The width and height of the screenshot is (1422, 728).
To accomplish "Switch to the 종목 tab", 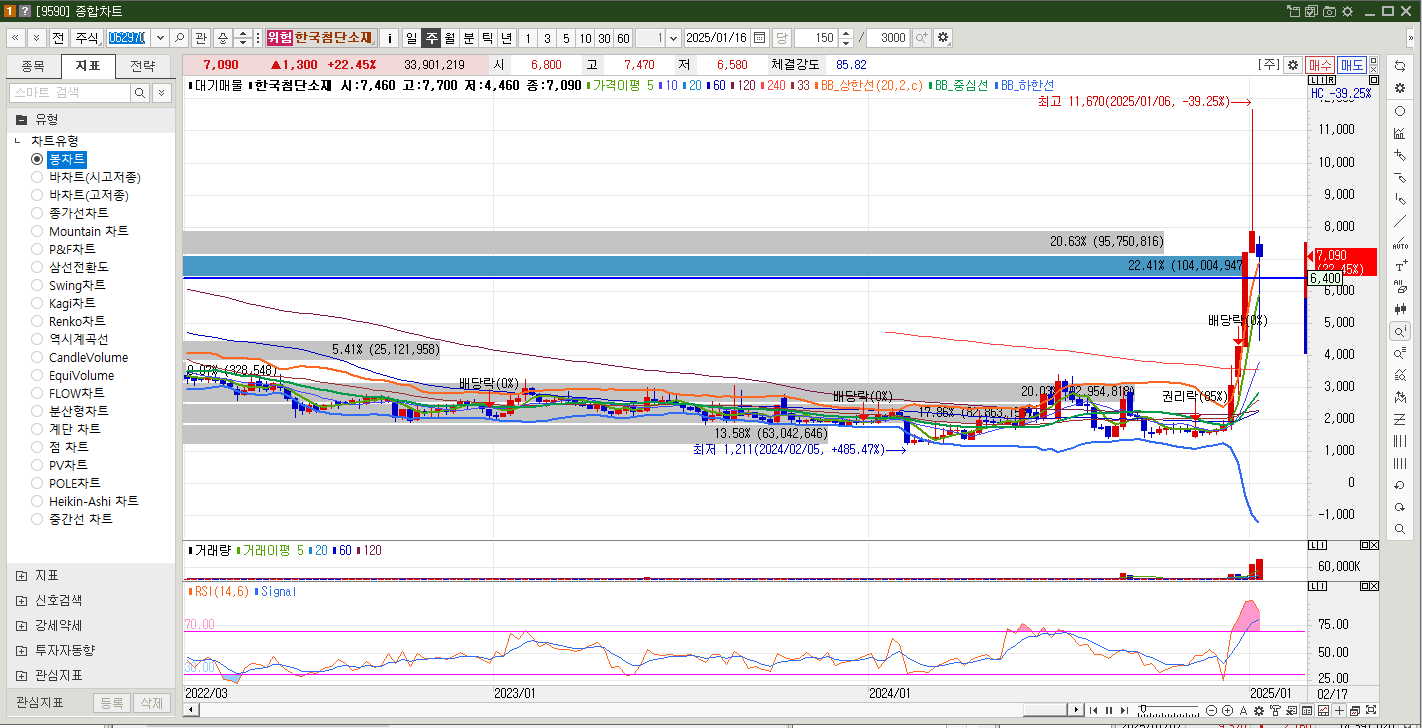I will 33,67.
